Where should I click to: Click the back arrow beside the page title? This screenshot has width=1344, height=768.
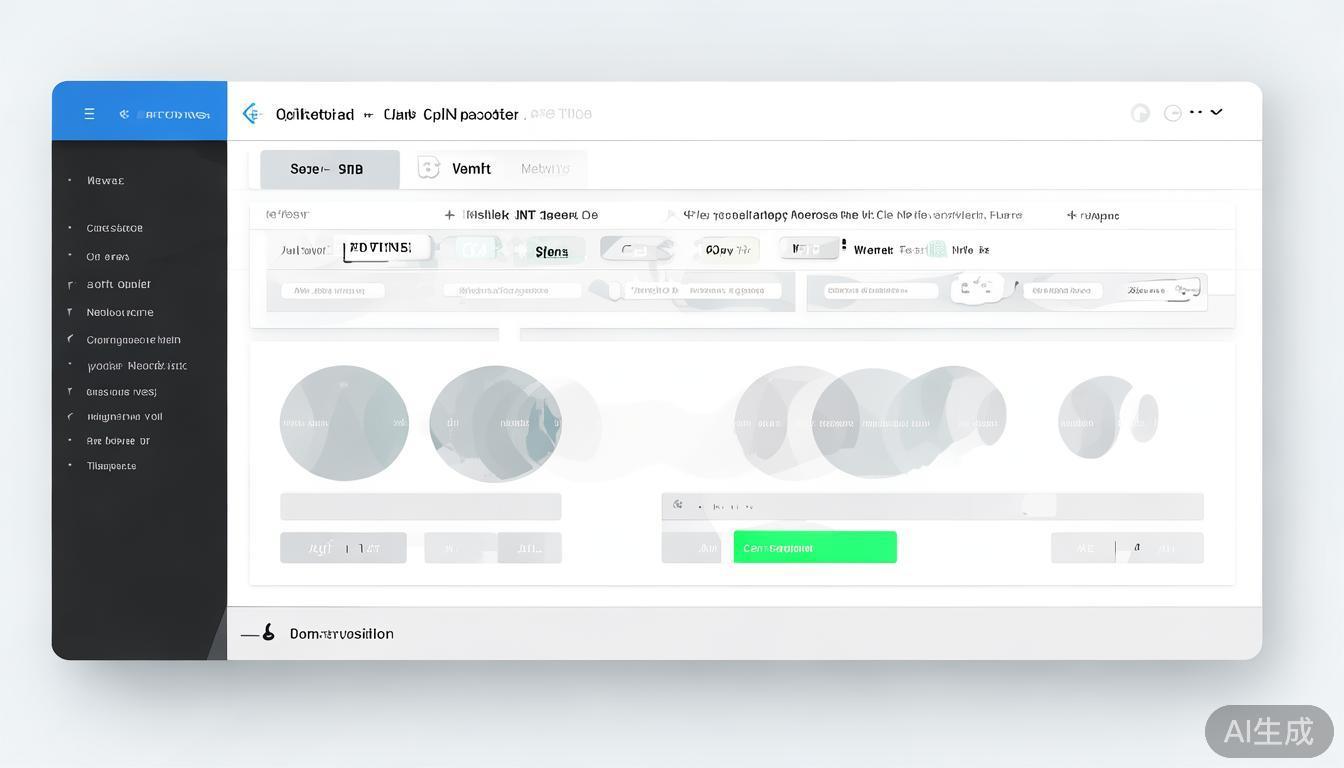[251, 113]
